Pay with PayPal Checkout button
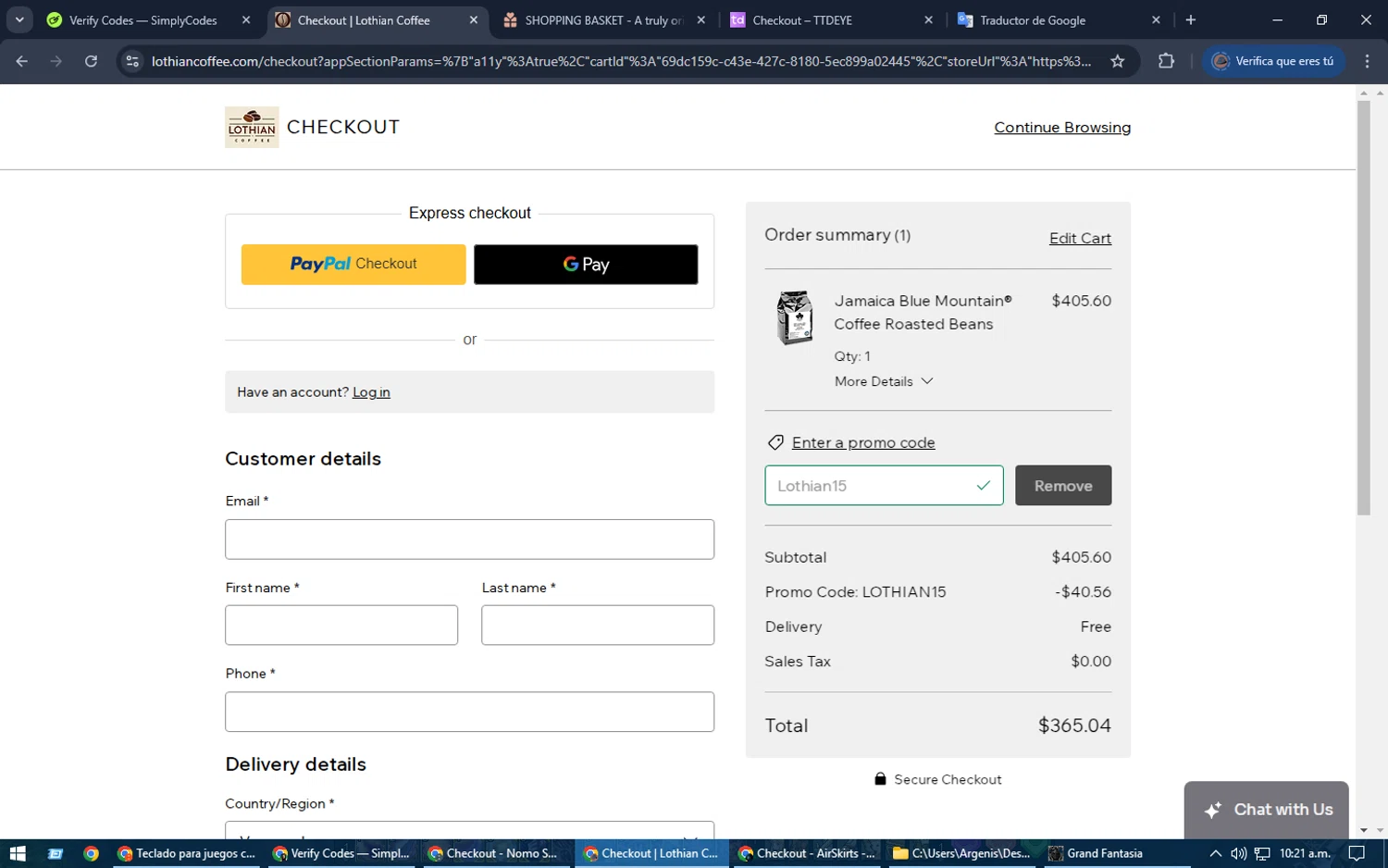The width and height of the screenshot is (1388, 868). click(353, 265)
